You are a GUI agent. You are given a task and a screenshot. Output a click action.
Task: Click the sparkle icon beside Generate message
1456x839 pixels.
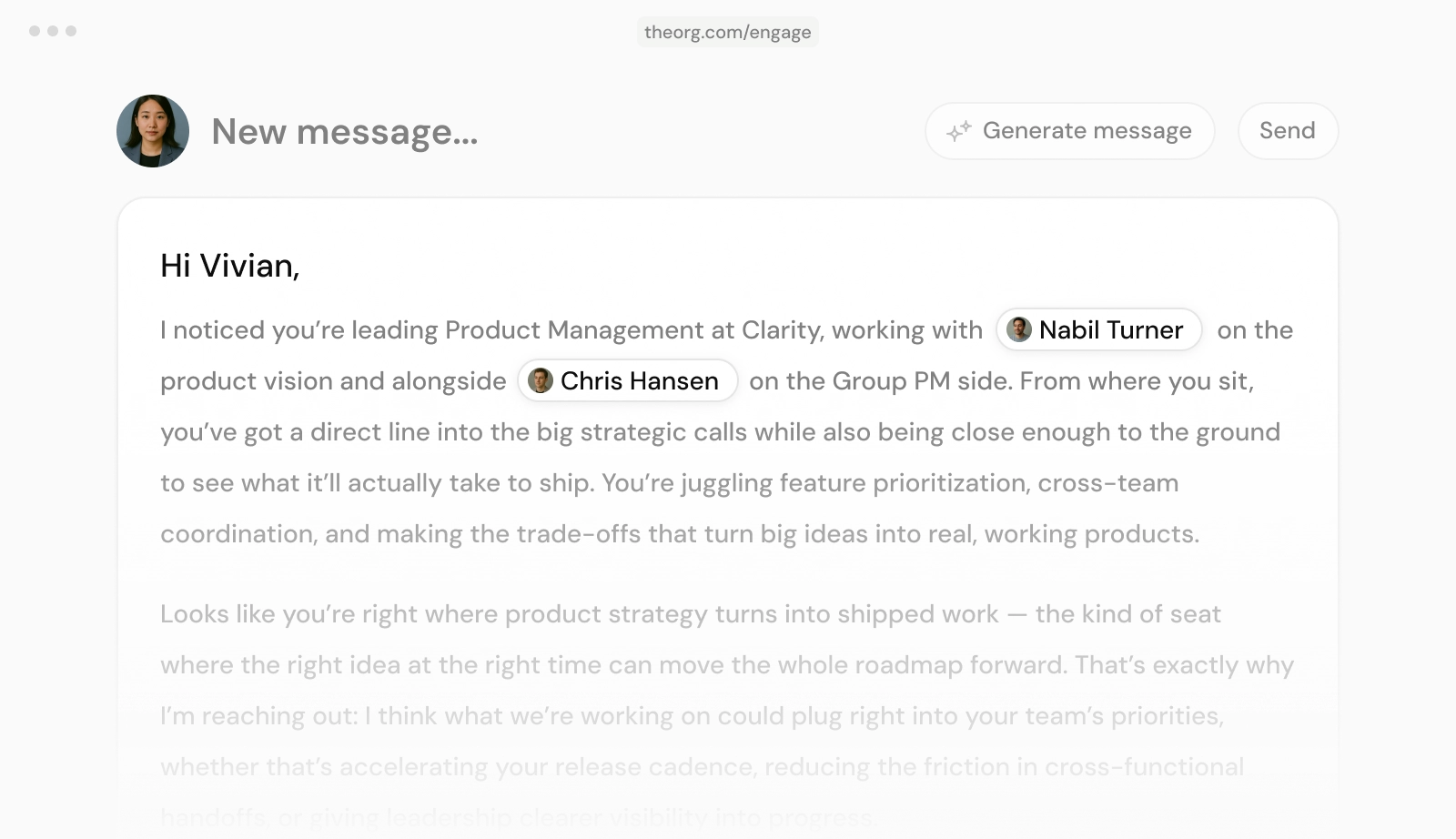(959, 131)
